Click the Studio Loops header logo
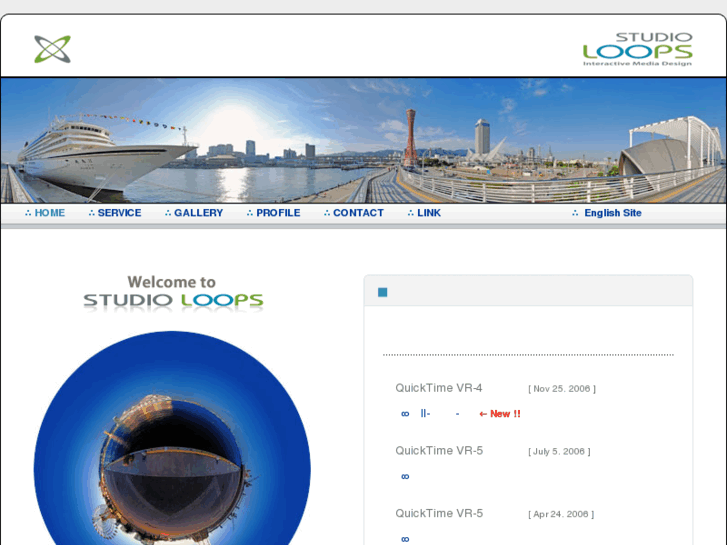The image size is (727, 545). point(638,49)
